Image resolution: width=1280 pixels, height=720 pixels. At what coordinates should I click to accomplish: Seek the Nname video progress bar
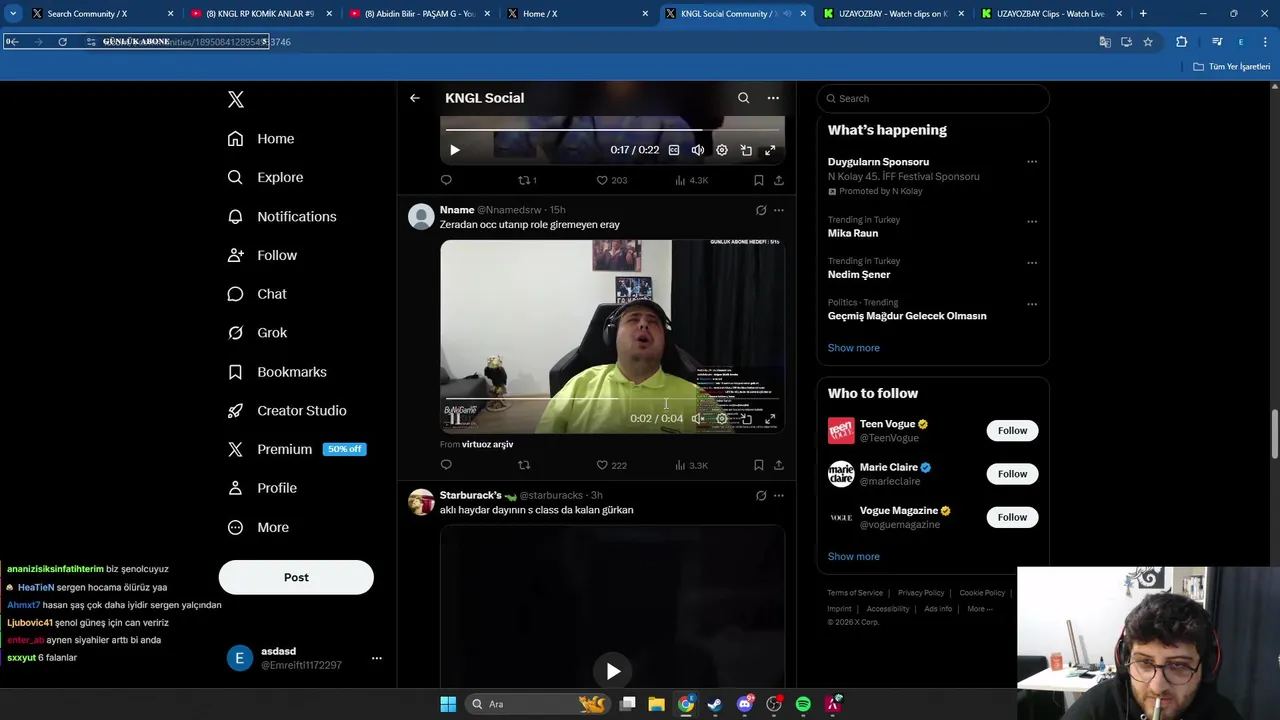click(x=612, y=399)
